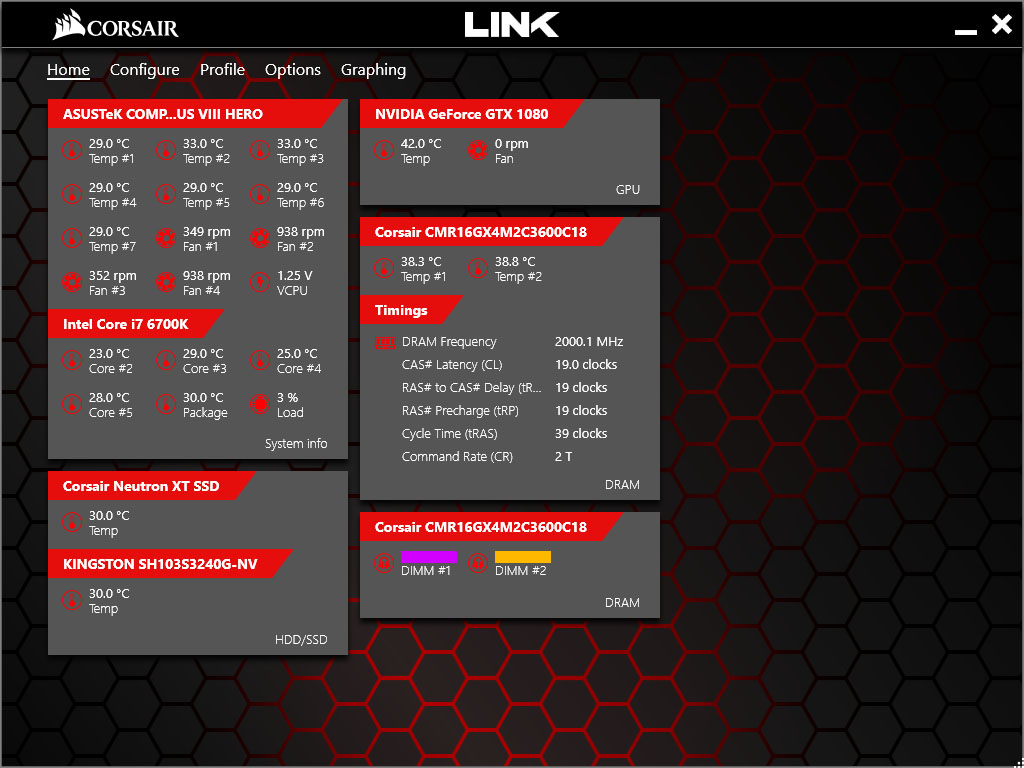
Task: Click the 3 % CPU load reading
Action: tap(287, 397)
